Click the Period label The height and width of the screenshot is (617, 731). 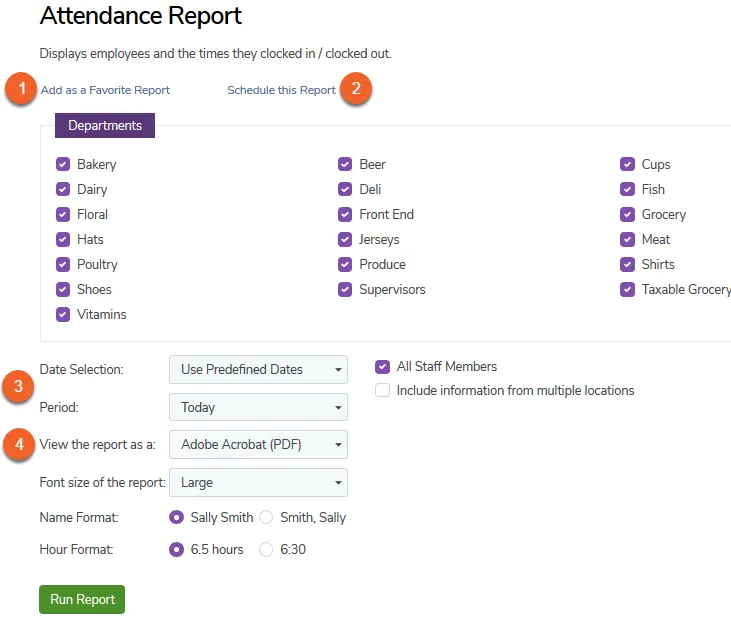[59, 407]
